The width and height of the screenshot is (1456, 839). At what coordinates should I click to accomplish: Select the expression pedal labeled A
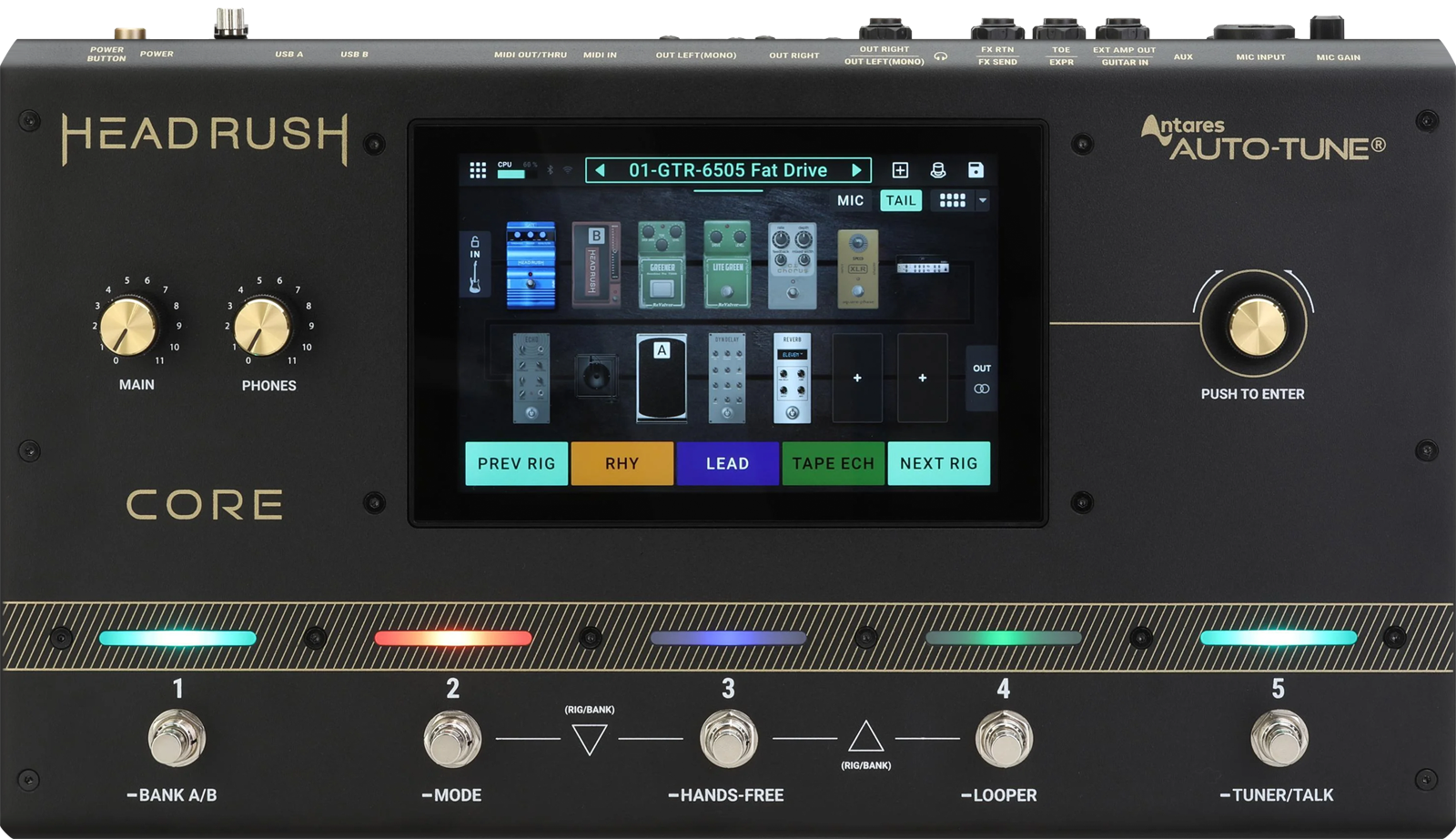pyautogui.click(x=662, y=378)
